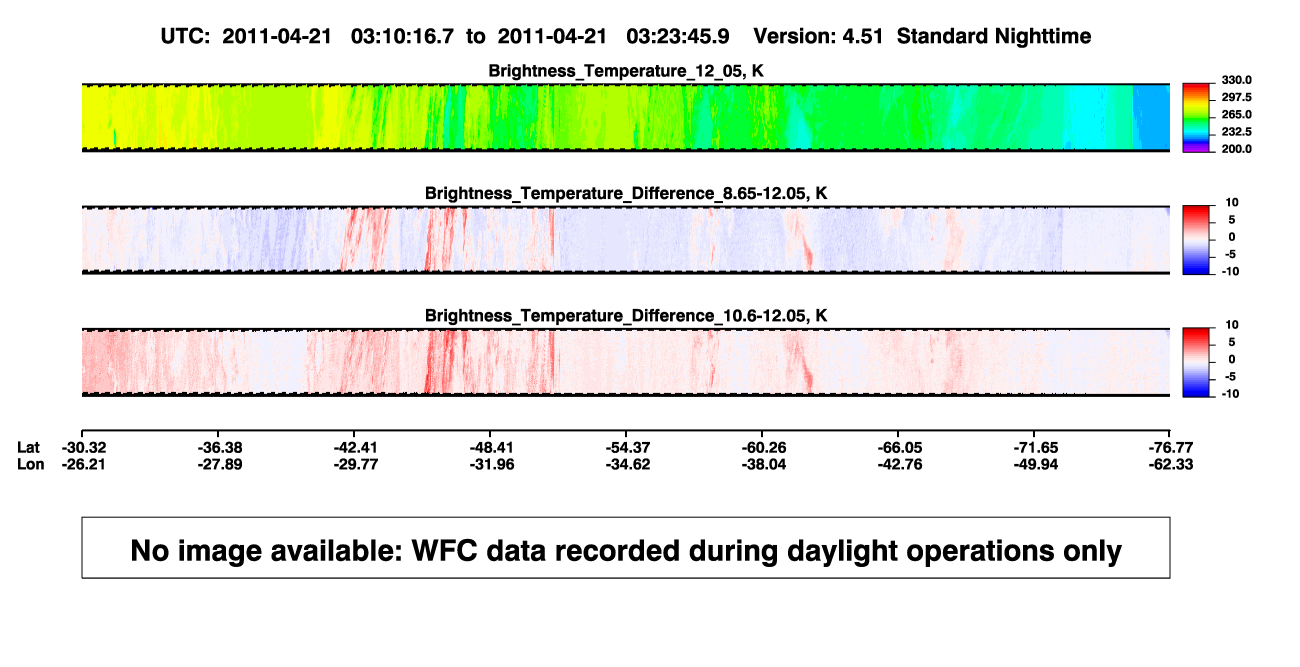Viewport: 1300px width, 667px height.
Task: Click the 10.6-12.05 difference image strip
Action: [x=626, y=361]
